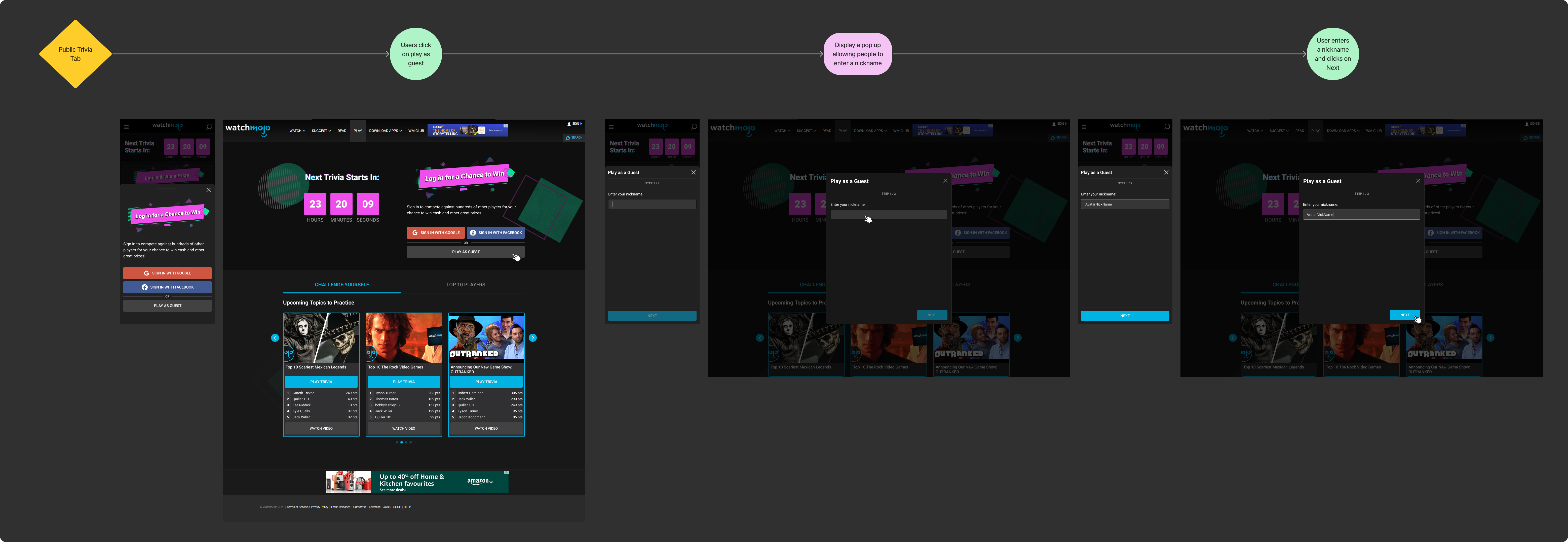The image size is (1568, 542).
Task: Open OUTRANKED game show thumbnail on bright page
Action: [486, 338]
